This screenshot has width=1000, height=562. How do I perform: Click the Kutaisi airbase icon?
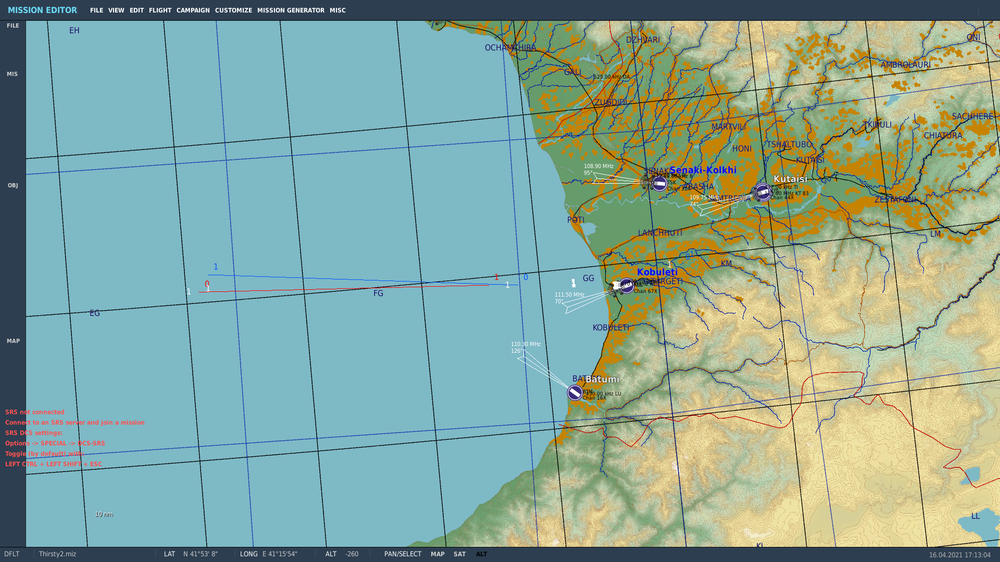(x=762, y=191)
